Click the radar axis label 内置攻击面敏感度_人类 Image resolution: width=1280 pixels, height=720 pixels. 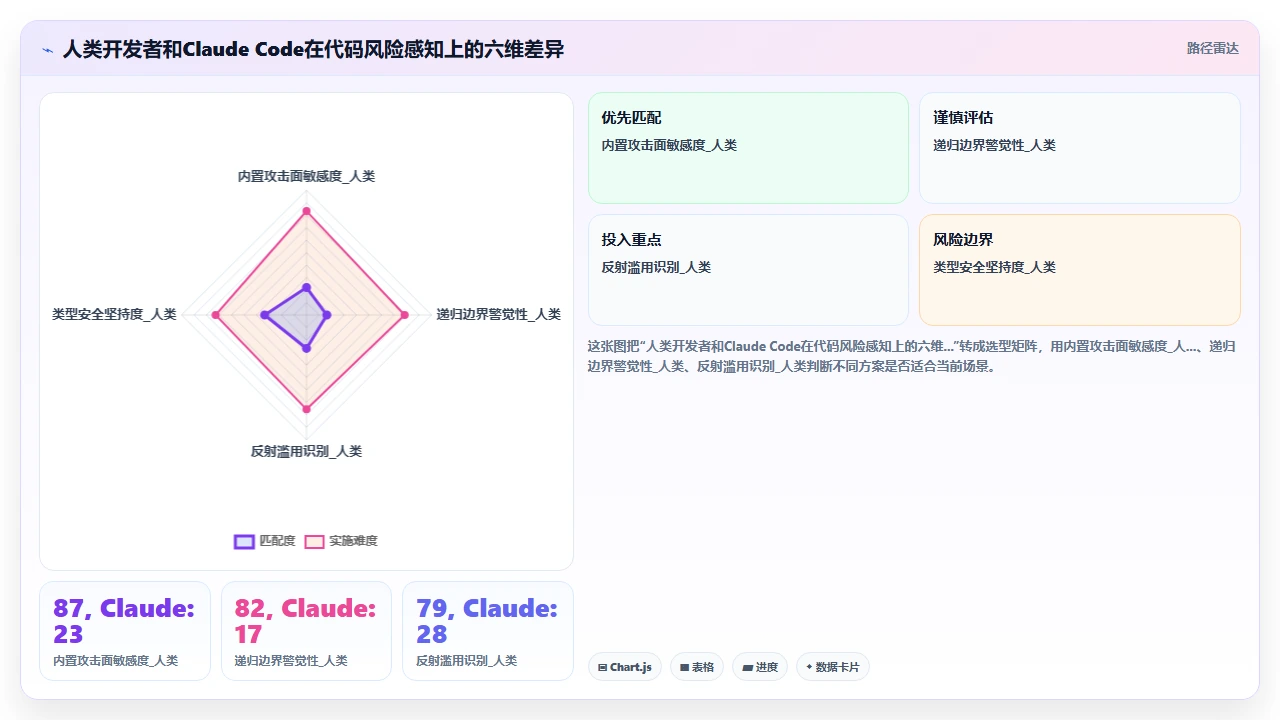tap(306, 176)
